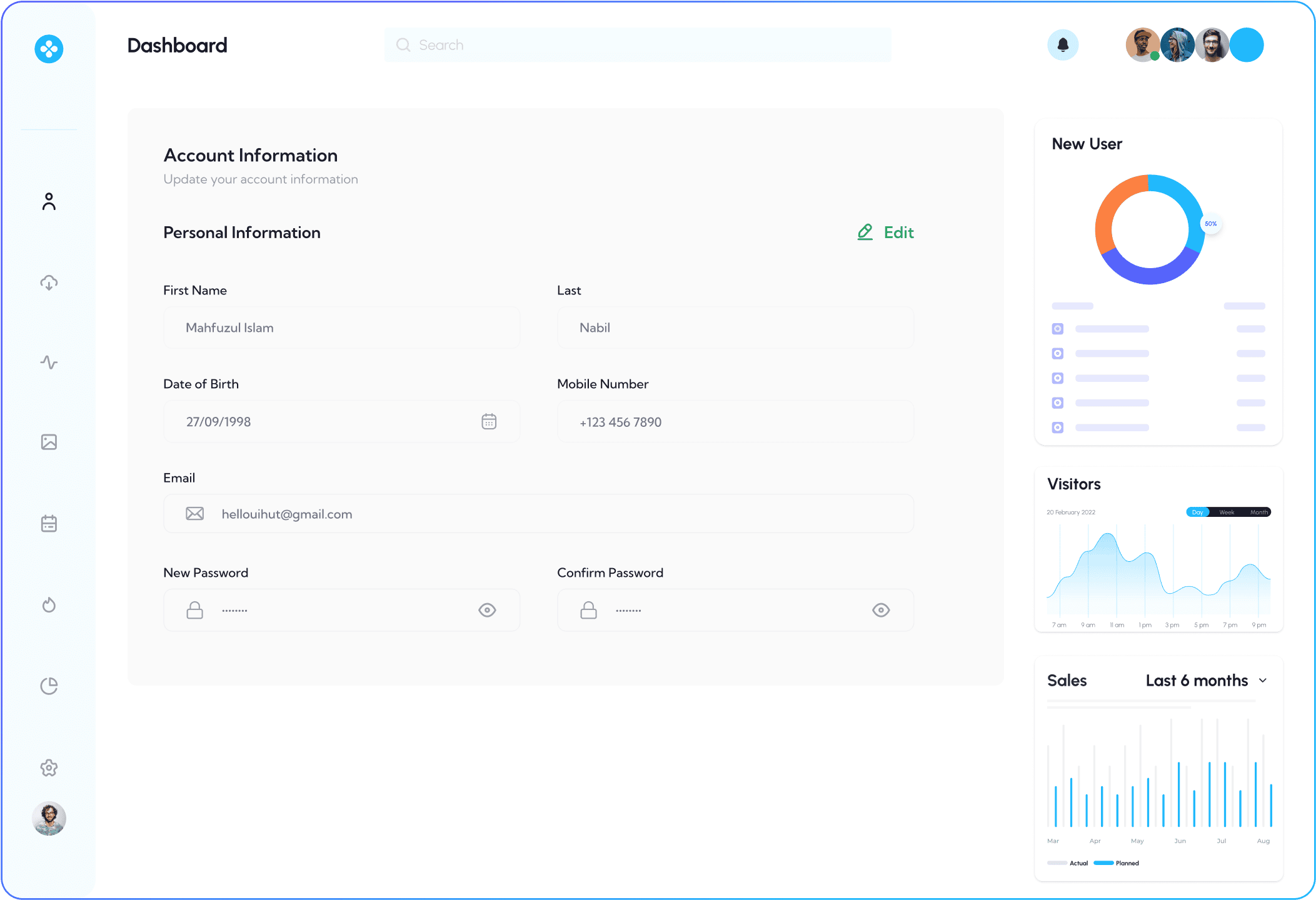Screen dimensions: 1316x900
Task: Toggle the first New User list checkbox
Action: (x=1057, y=329)
